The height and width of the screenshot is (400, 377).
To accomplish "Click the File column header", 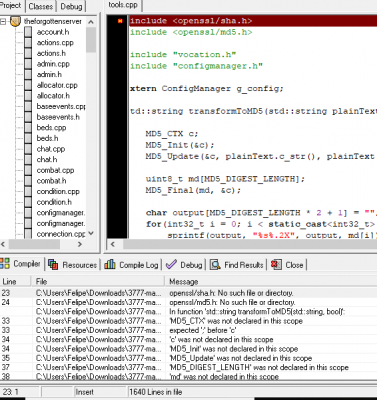I will [98, 282].
